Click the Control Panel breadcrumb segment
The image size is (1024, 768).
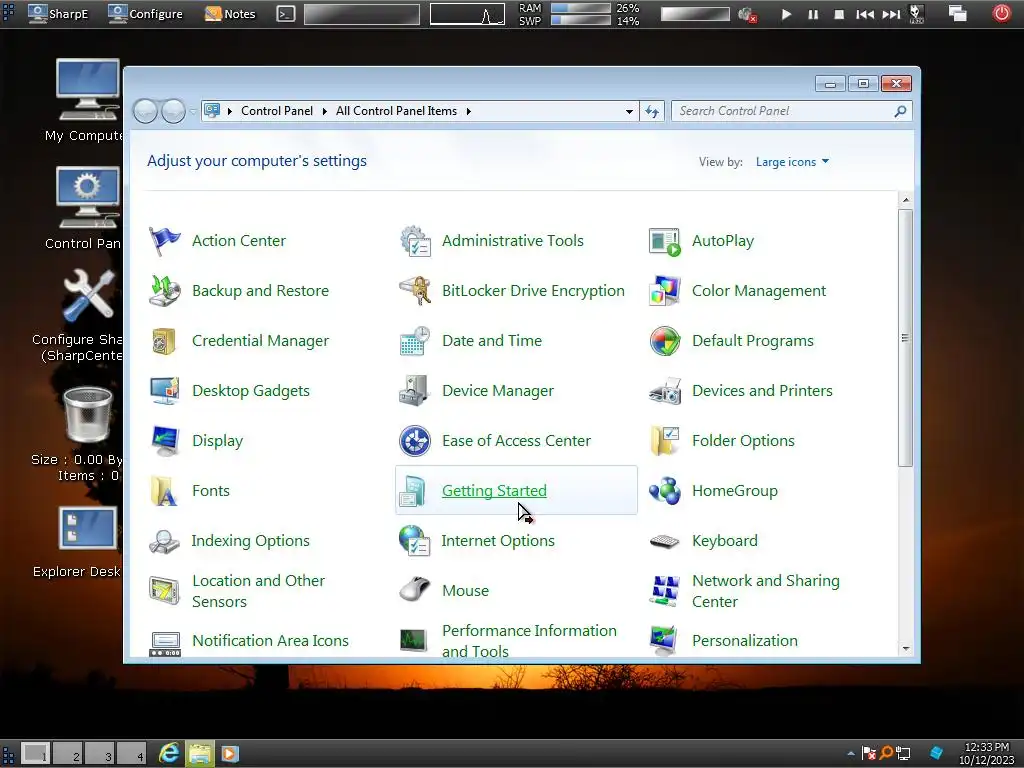point(277,111)
